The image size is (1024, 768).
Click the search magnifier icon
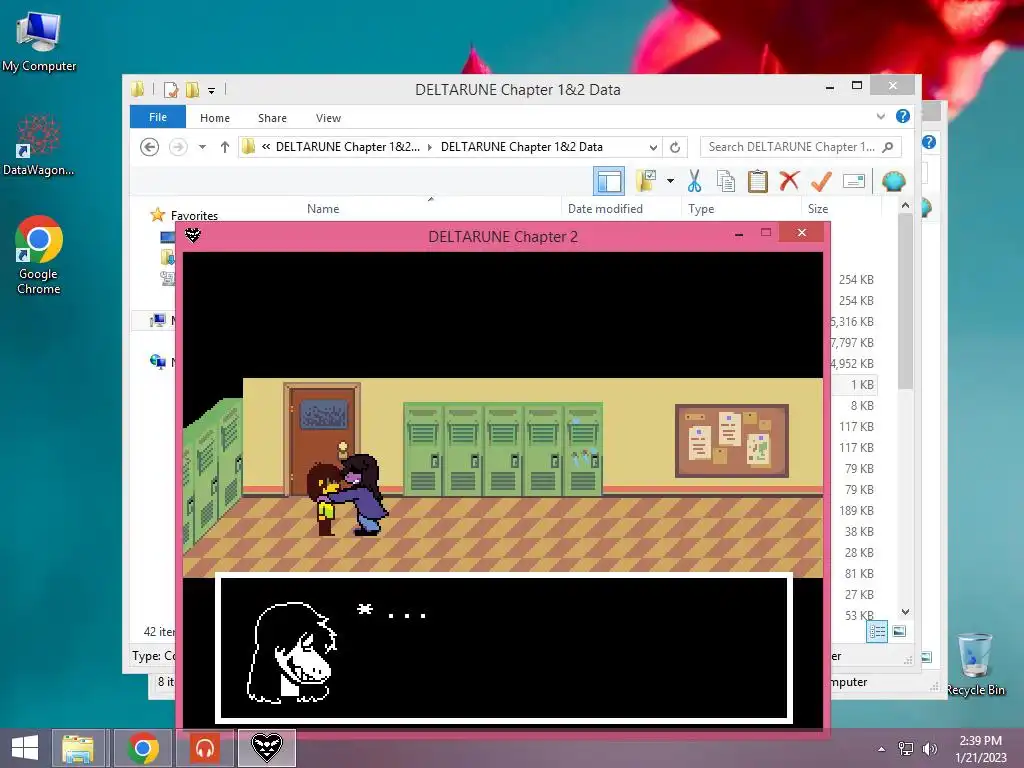[x=888, y=147]
